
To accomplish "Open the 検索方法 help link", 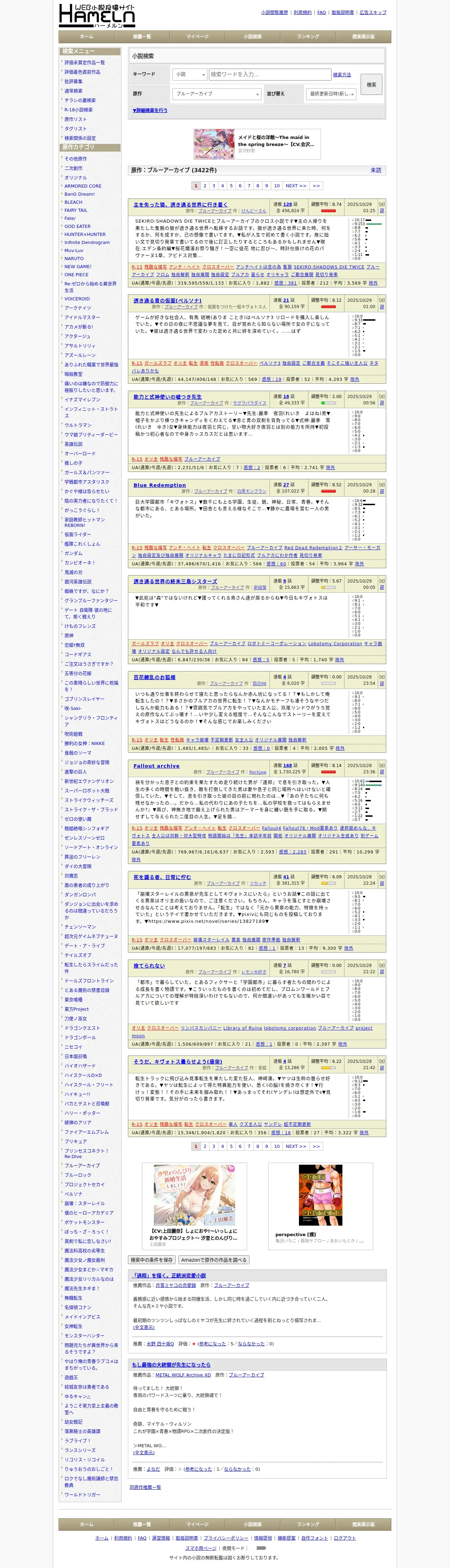I will (x=342, y=74).
